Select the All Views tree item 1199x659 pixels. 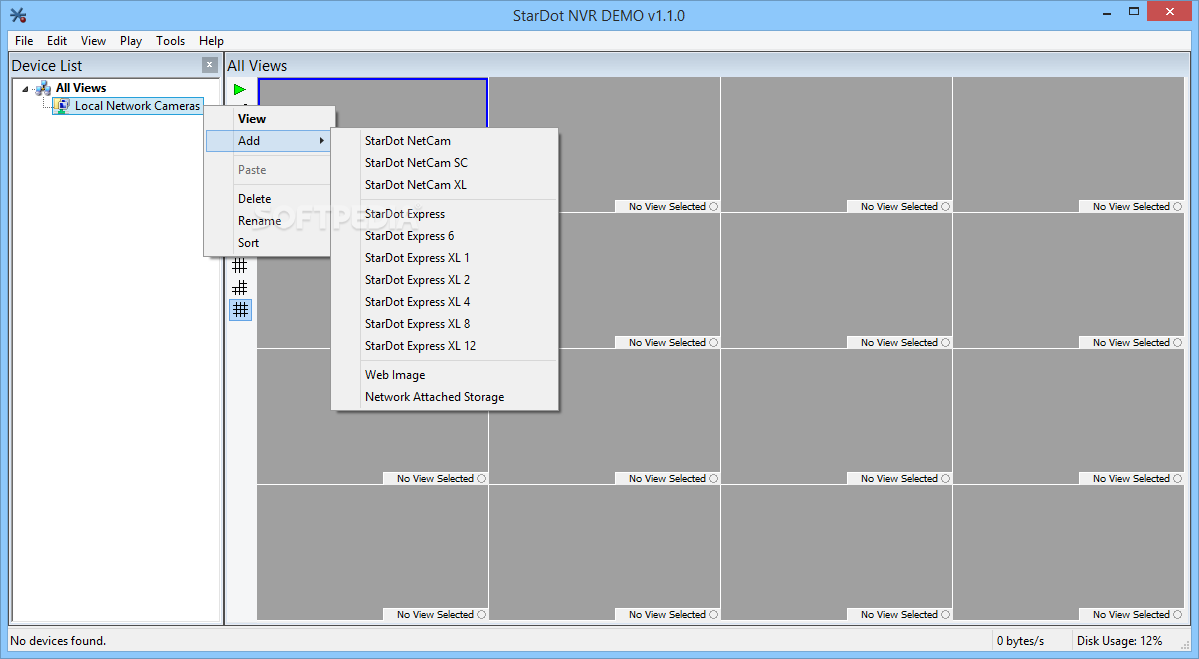(81, 88)
